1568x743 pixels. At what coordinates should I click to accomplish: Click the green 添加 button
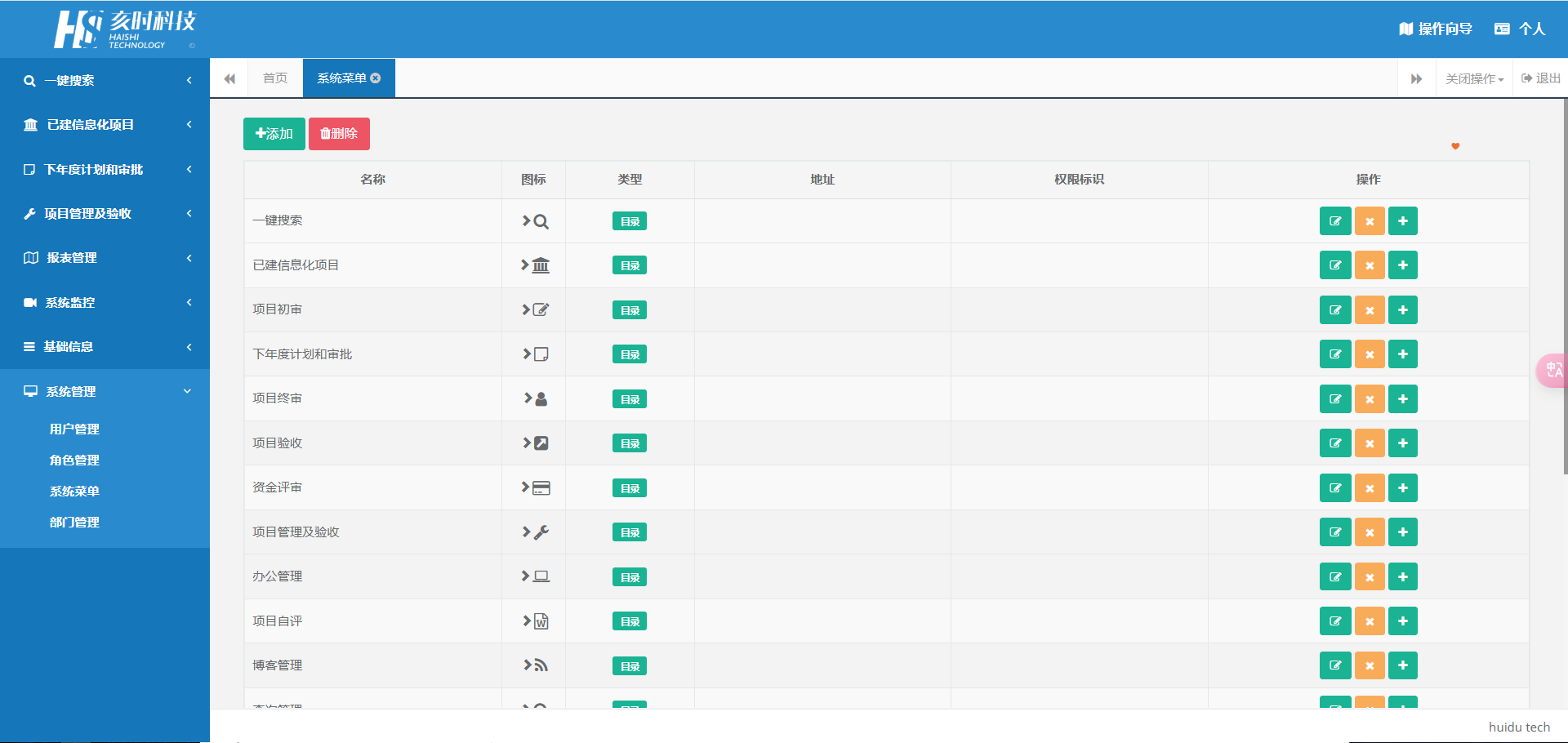pos(274,134)
